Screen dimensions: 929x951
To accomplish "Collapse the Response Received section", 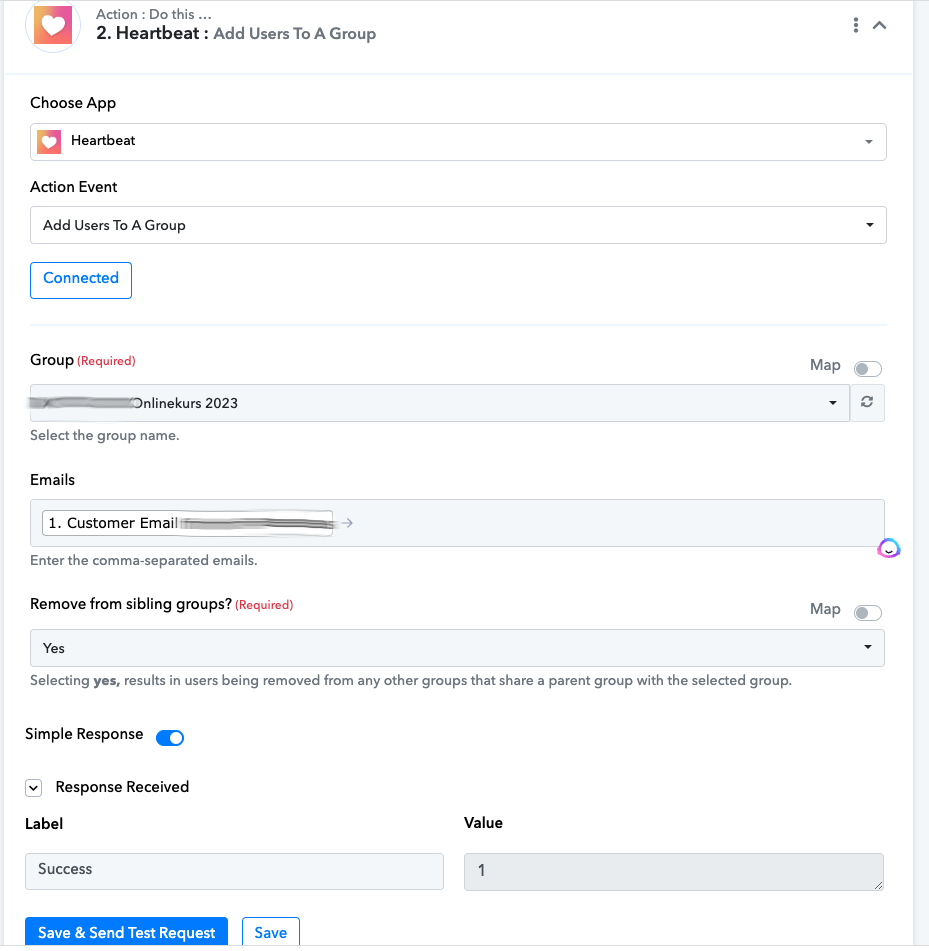I will (34, 788).
